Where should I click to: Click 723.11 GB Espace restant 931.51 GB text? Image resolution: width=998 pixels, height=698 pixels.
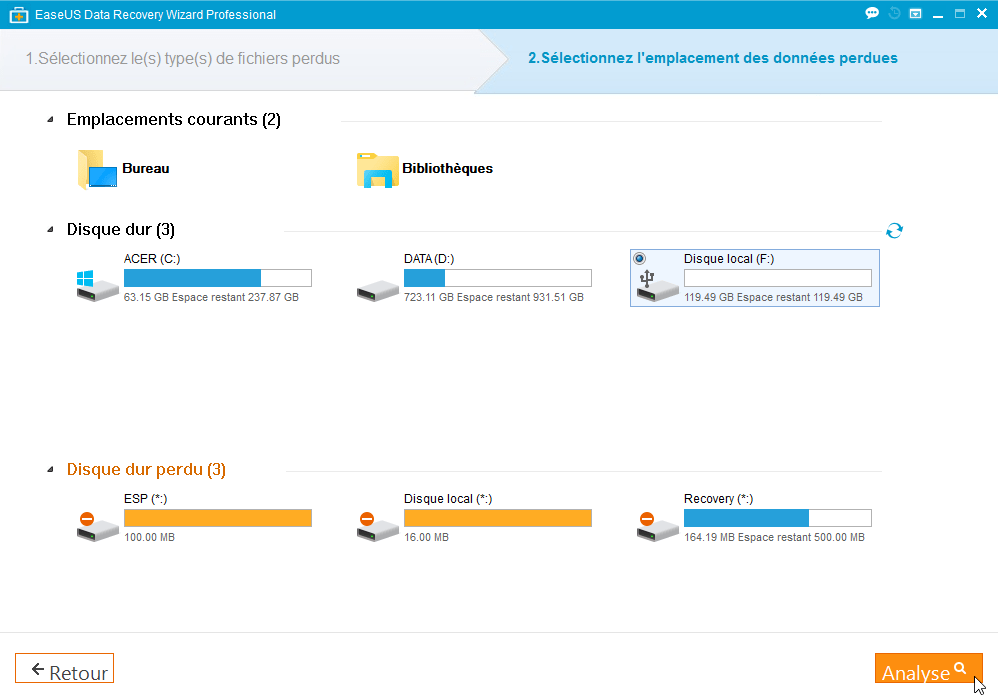click(x=494, y=297)
